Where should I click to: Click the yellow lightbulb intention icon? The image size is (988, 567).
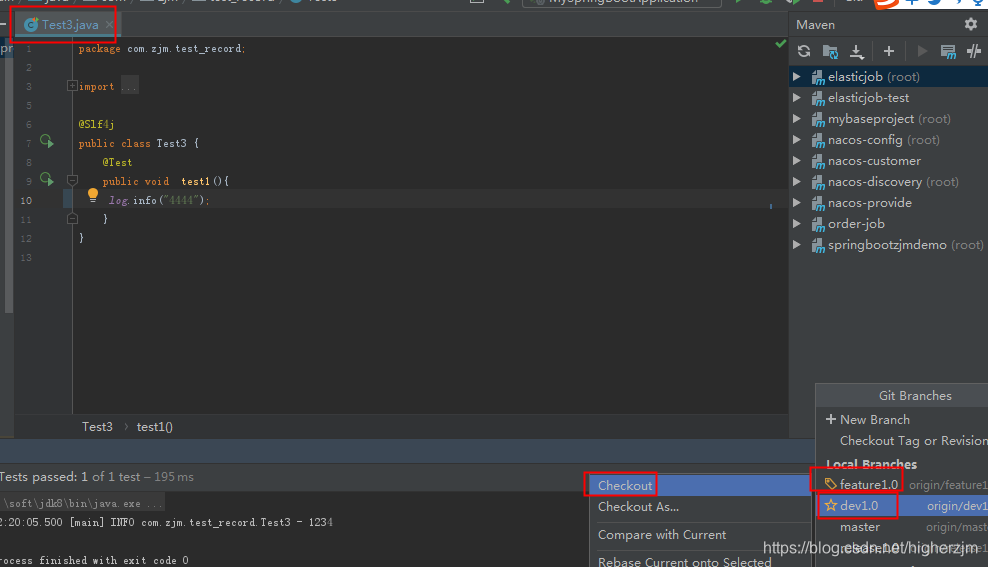[93, 195]
